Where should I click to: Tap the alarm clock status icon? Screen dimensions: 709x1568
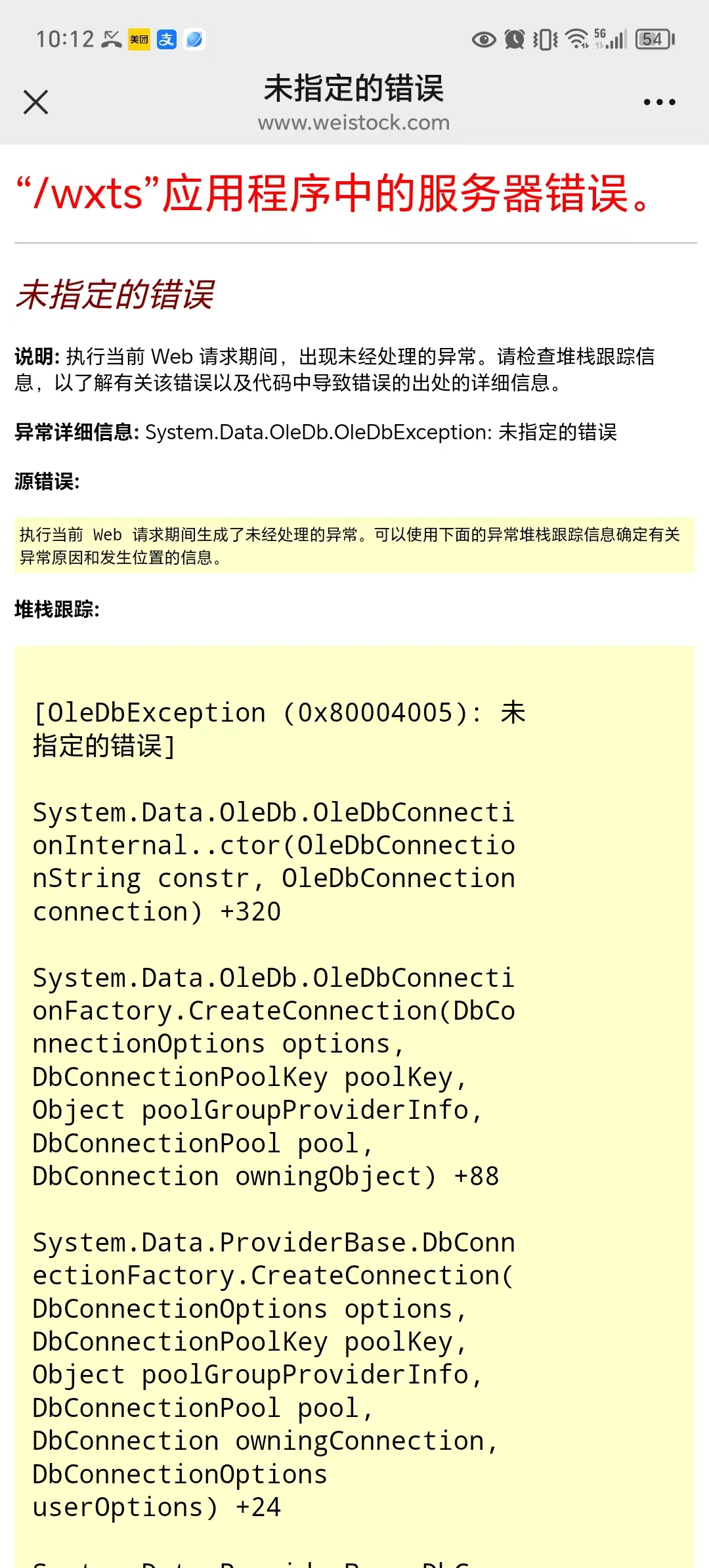point(515,40)
